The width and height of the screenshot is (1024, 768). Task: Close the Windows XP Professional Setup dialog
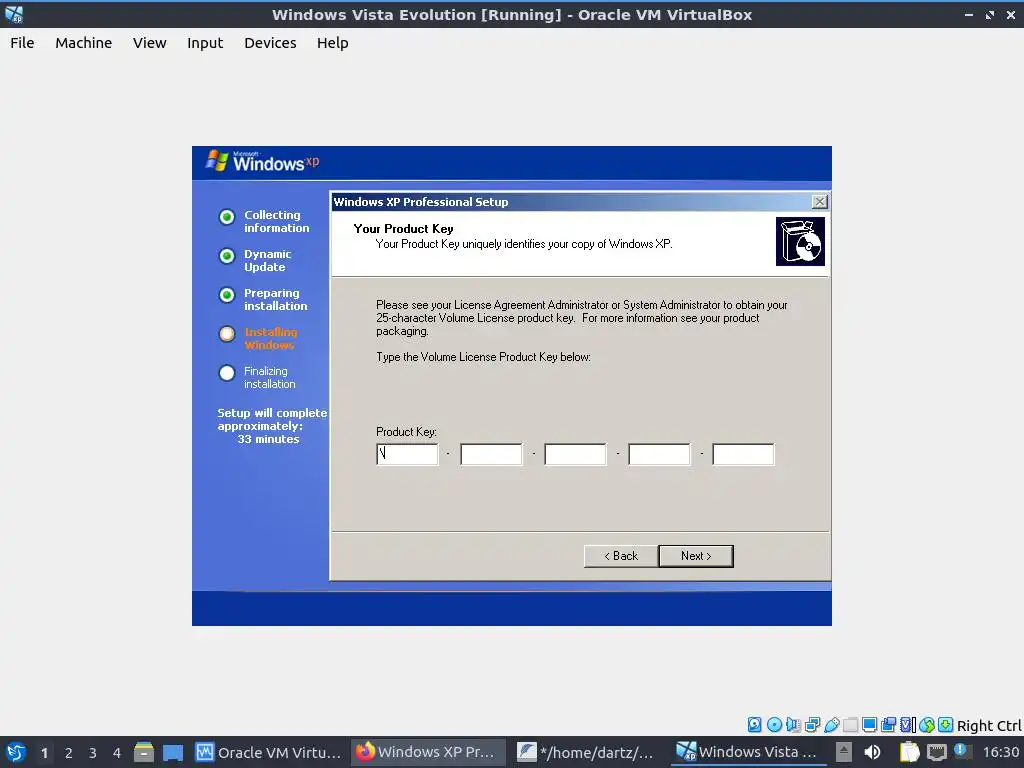tap(820, 202)
